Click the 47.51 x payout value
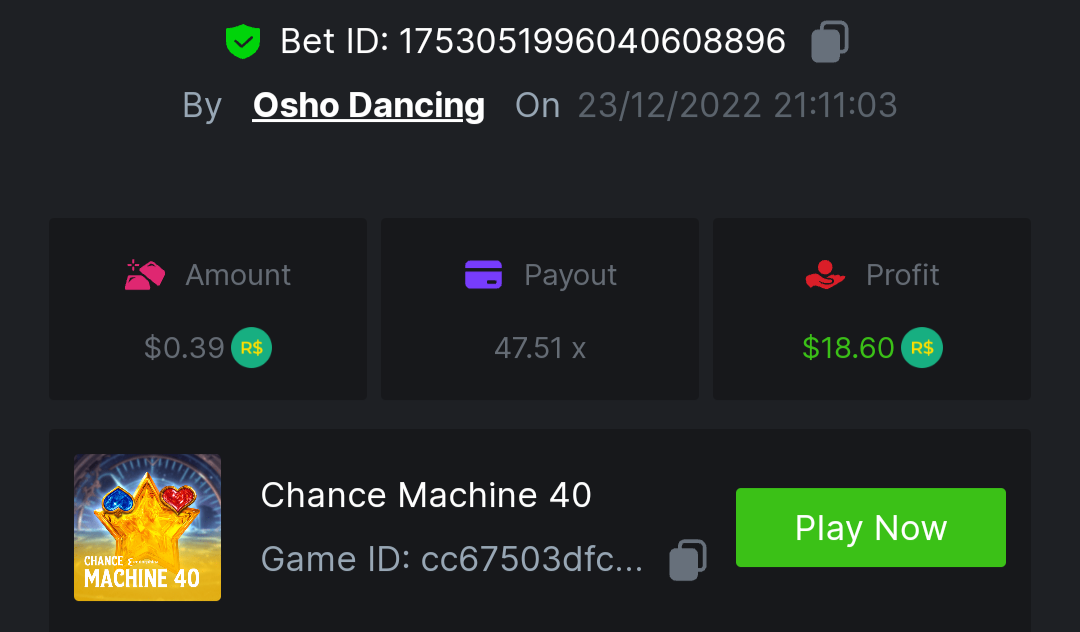Screen dimensions: 1080x632 click(x=540, y=348)
